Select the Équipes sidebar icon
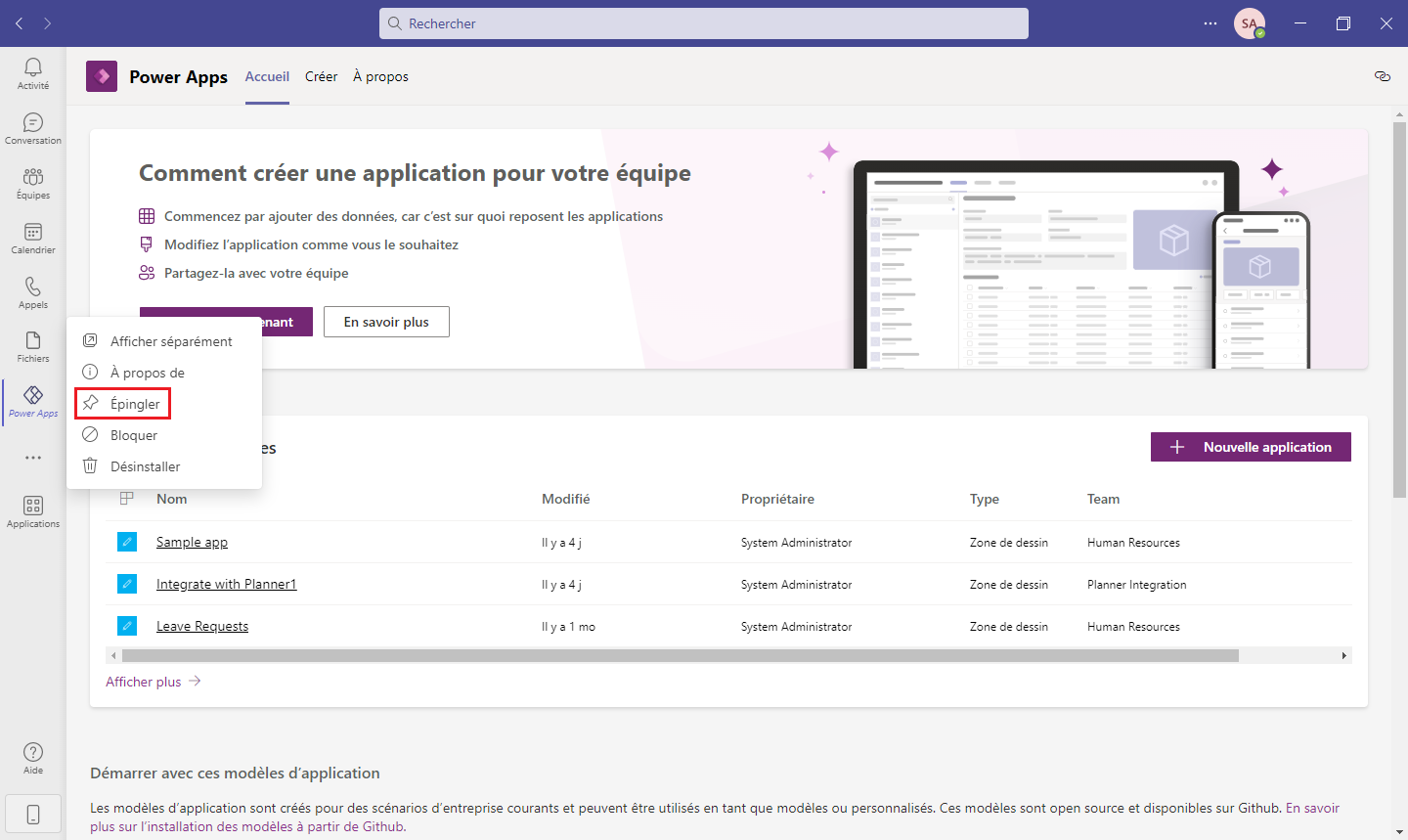This screenshot has width=1408, height=840. click(32, 183)
